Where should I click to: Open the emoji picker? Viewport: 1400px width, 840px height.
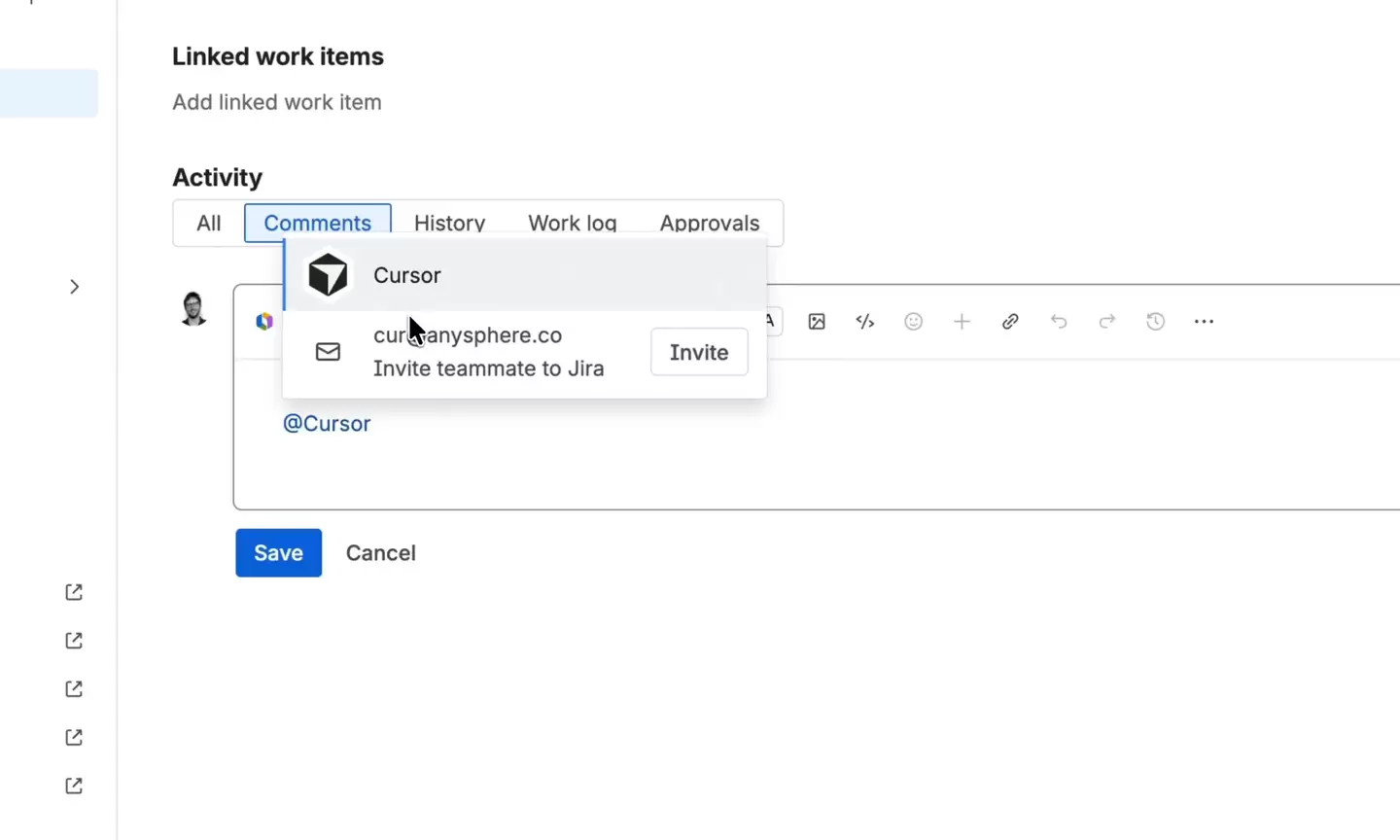(x=913, y=322)
